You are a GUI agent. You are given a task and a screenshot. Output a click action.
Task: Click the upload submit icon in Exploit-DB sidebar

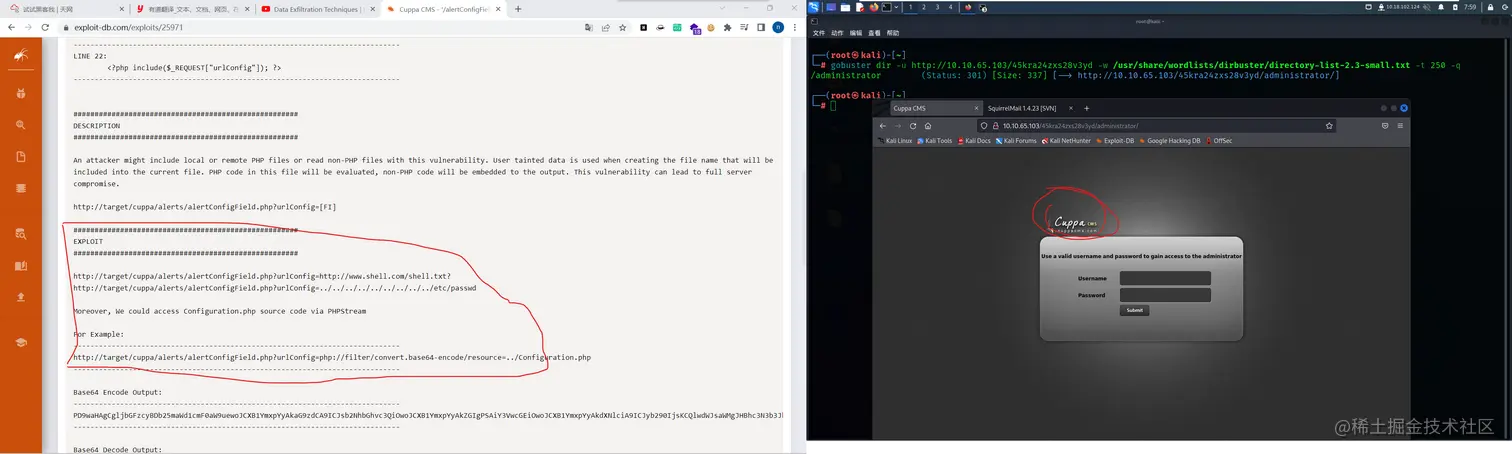click(20, 297)
